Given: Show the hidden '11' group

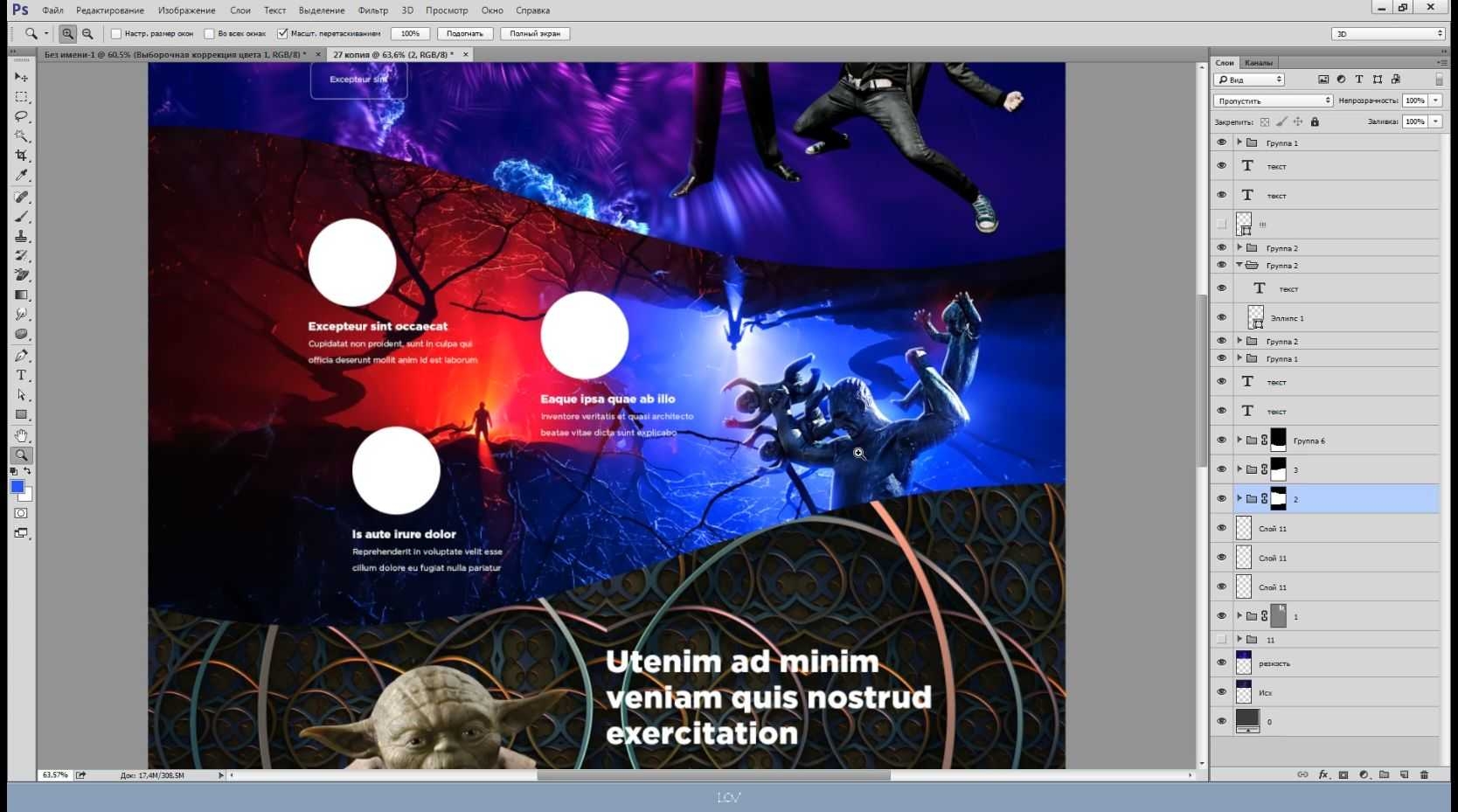Looking at the screenshot, I should [1221, 639].
